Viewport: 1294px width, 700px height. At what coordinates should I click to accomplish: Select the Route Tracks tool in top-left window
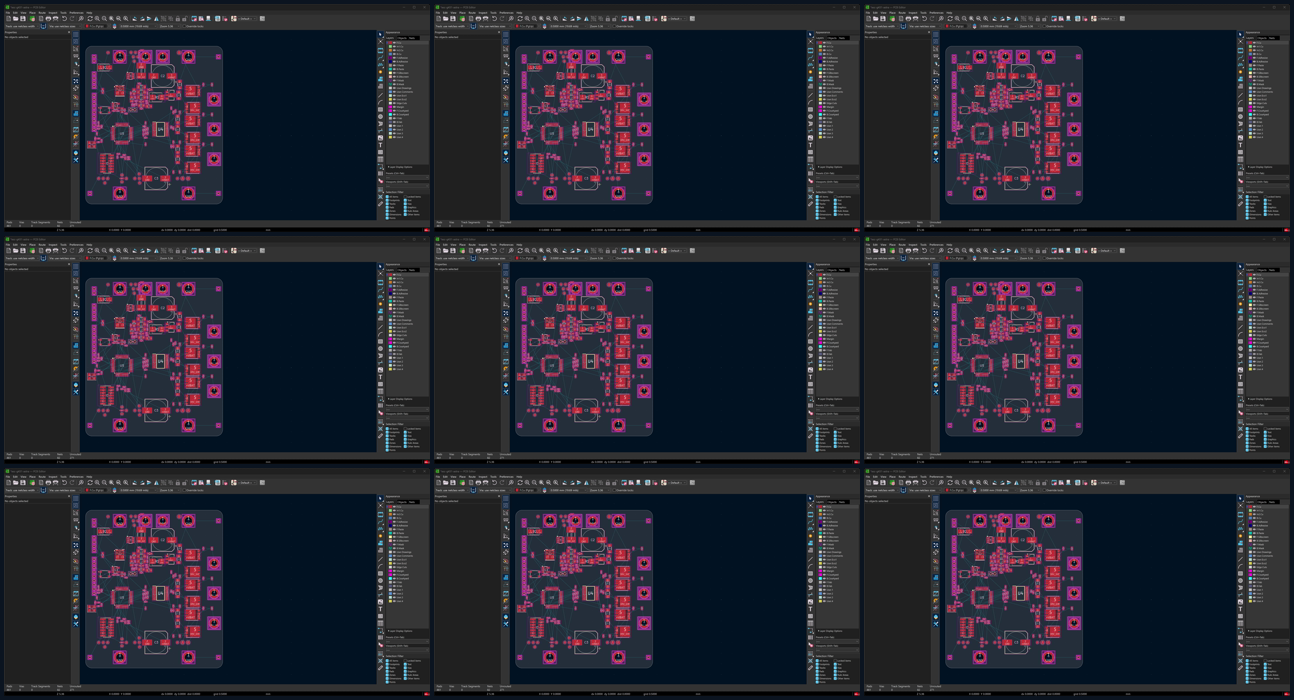(380, 57)
